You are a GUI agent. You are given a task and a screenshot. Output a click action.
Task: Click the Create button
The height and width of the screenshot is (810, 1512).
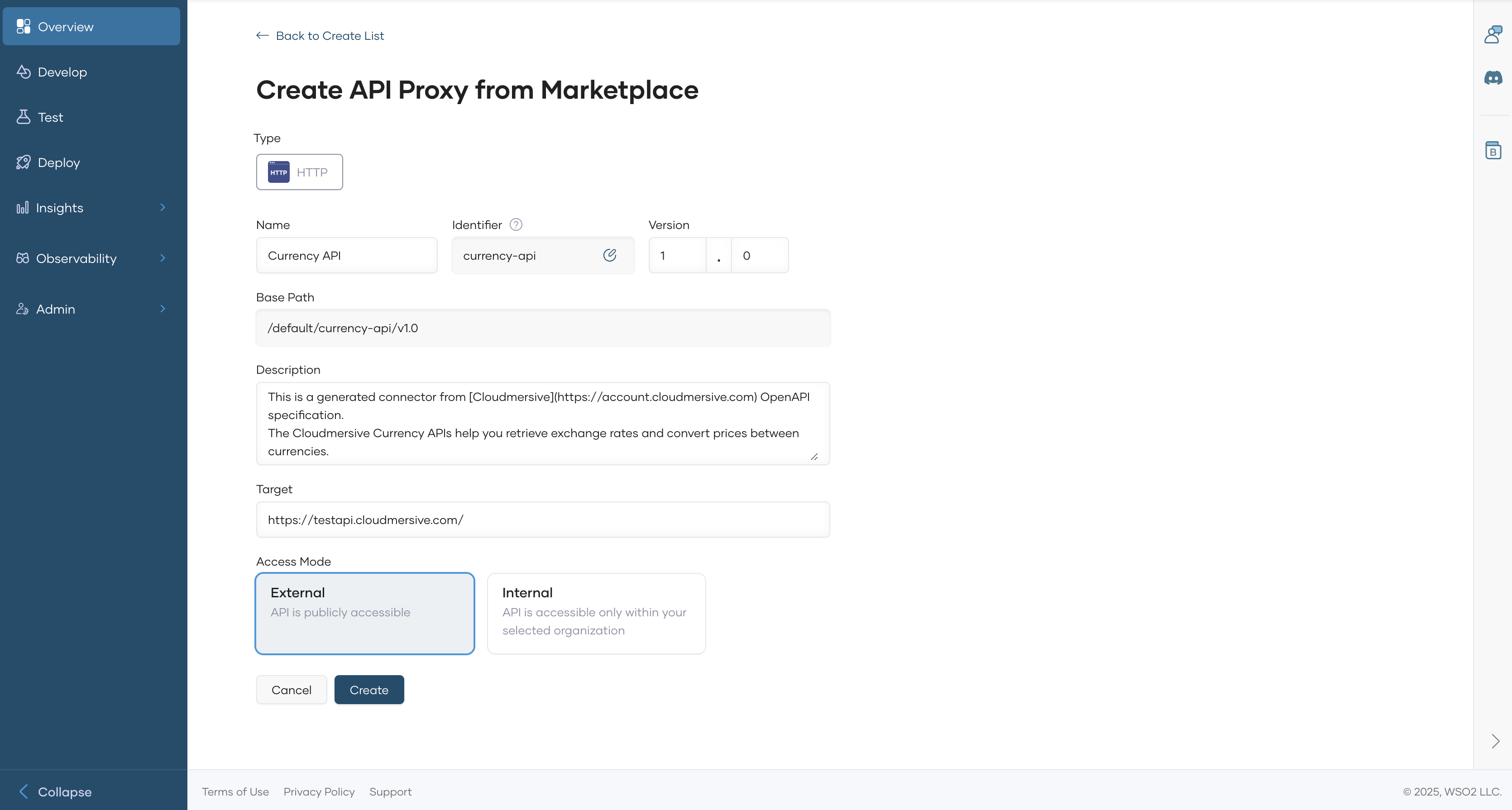(368, 690)
